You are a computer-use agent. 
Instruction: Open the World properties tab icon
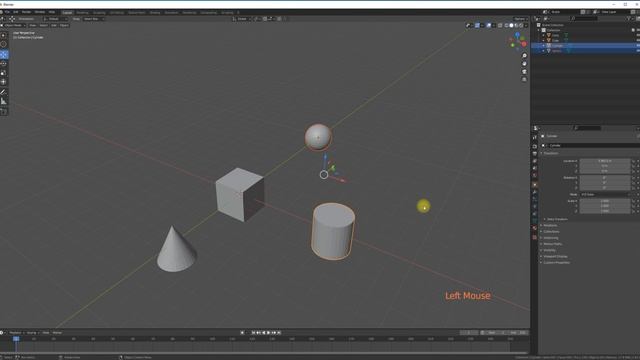535,176
